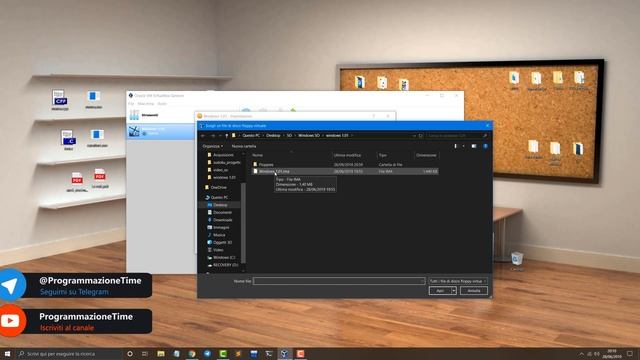640x360 pixels.
Task: Open VirtualBox cube icon on the taskbar
Action: click(x=285, y=353)
